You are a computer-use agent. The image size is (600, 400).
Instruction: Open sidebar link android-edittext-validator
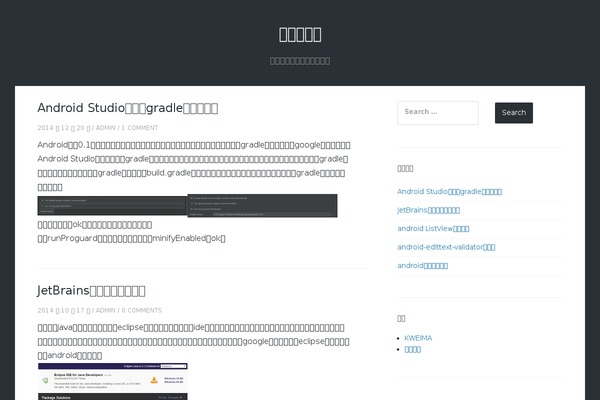pos(446,247)
